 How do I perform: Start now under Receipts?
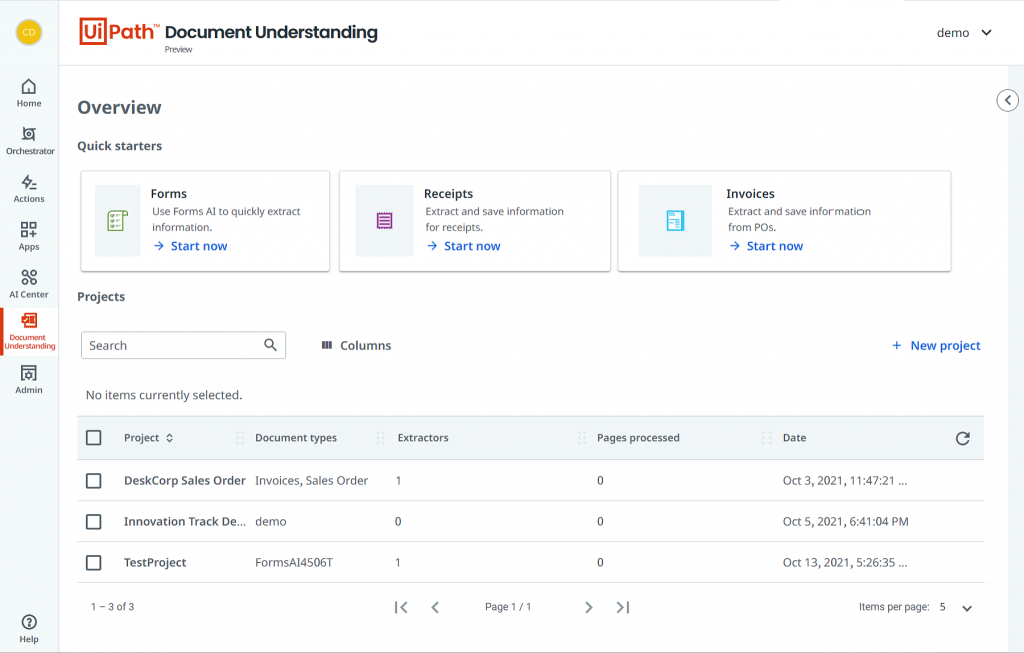pyautogui.click(x=464, y=246)
